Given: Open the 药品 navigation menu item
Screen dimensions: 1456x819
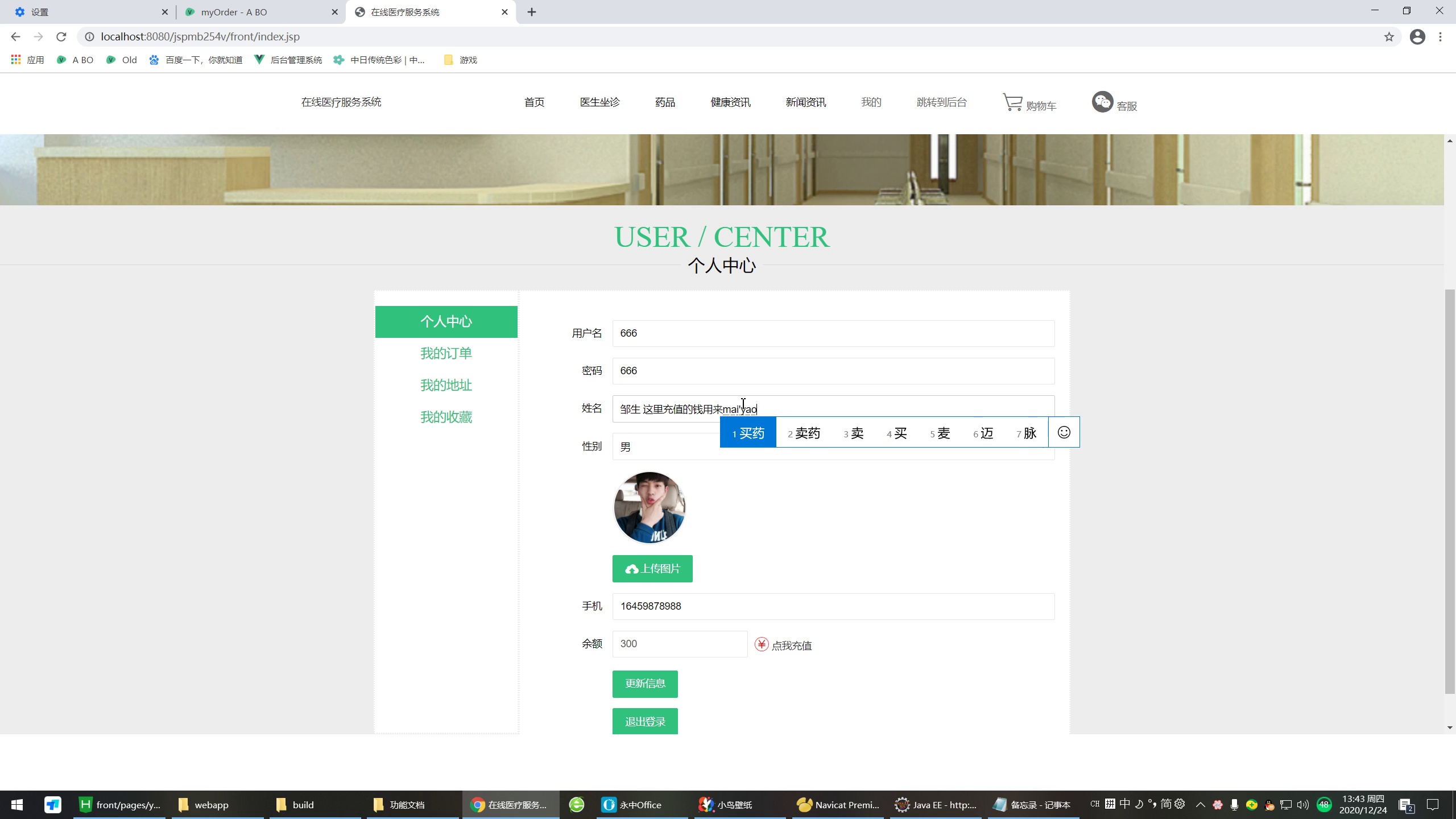Looking at the screenshot, I should [x=664, y=102].
